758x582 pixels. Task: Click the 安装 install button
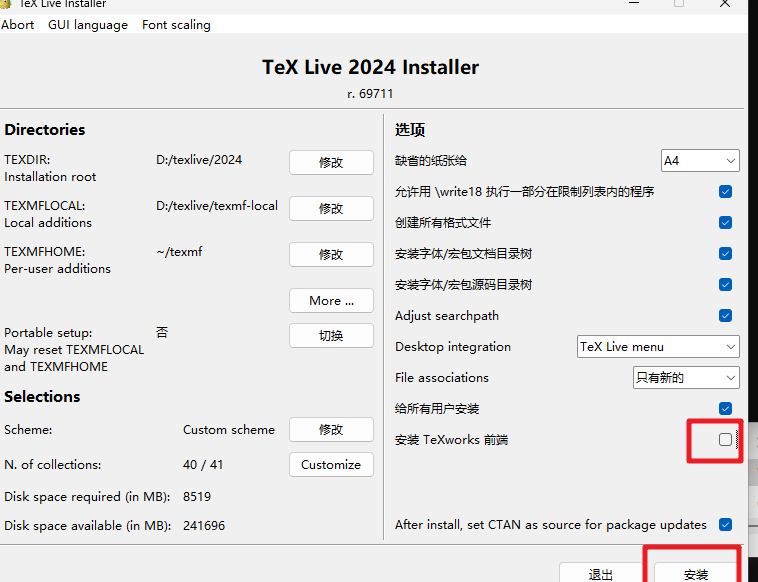pyautogui.click(x=696, y=573)
